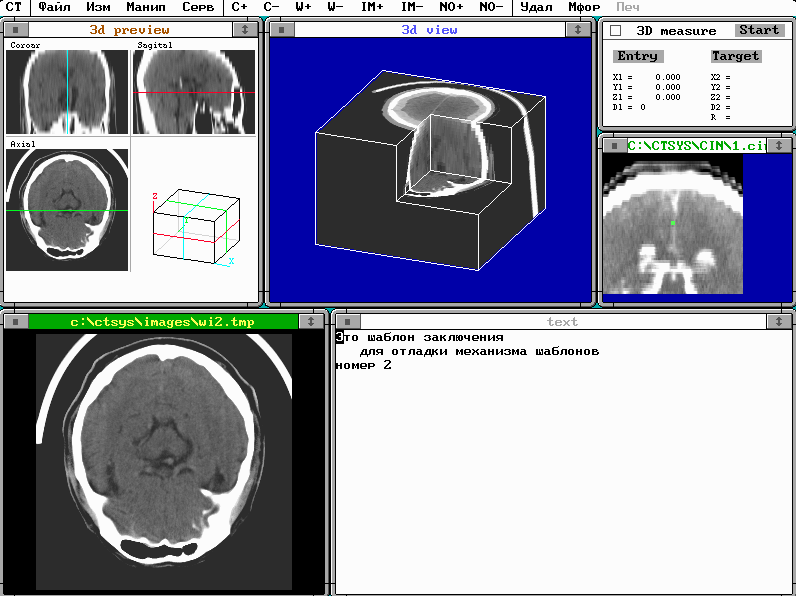Click the Удал button in the top bar
Image resolution: width=796 pixels, height=596 pixels.
pyautogui.click(x=536, y=7)
